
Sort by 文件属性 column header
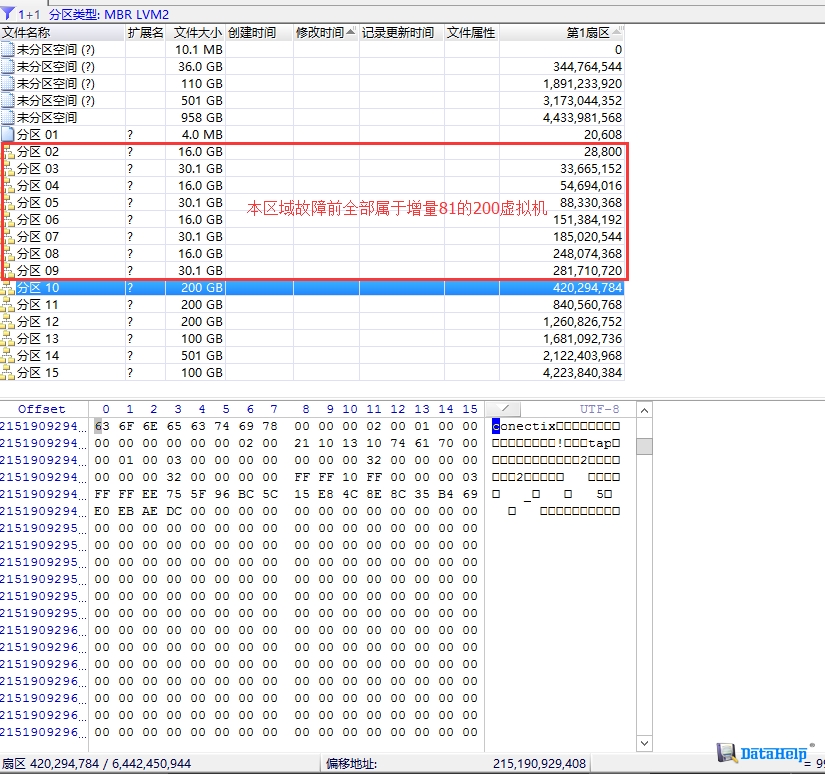[x=472, y=33]
